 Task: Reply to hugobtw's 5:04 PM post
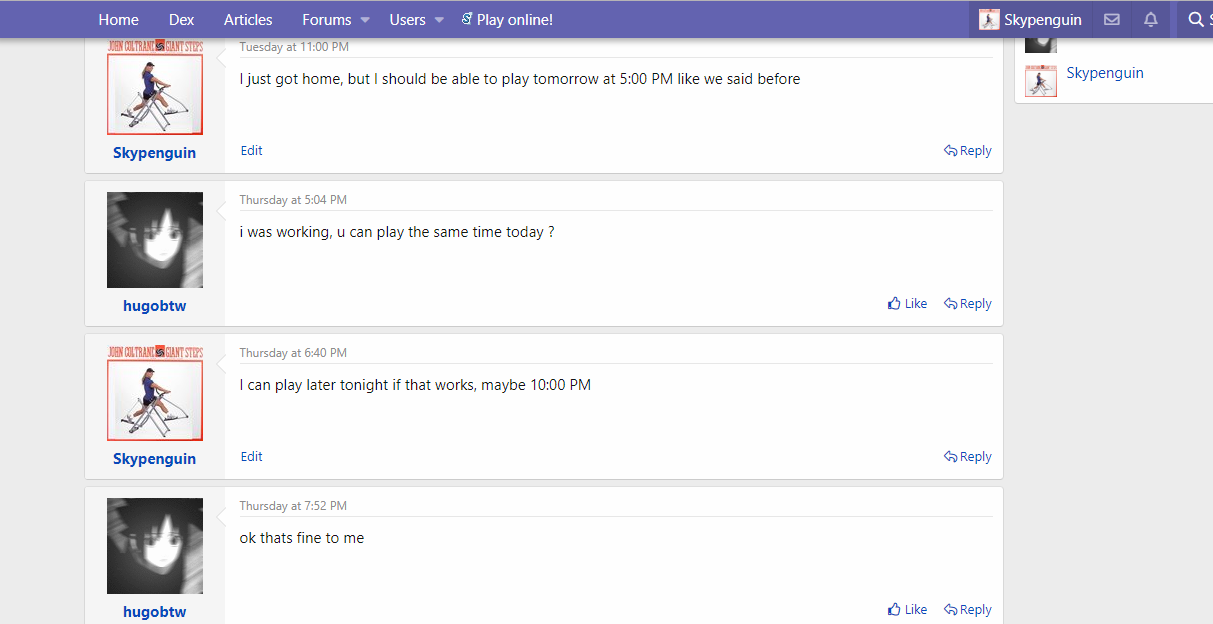[968, 304]
